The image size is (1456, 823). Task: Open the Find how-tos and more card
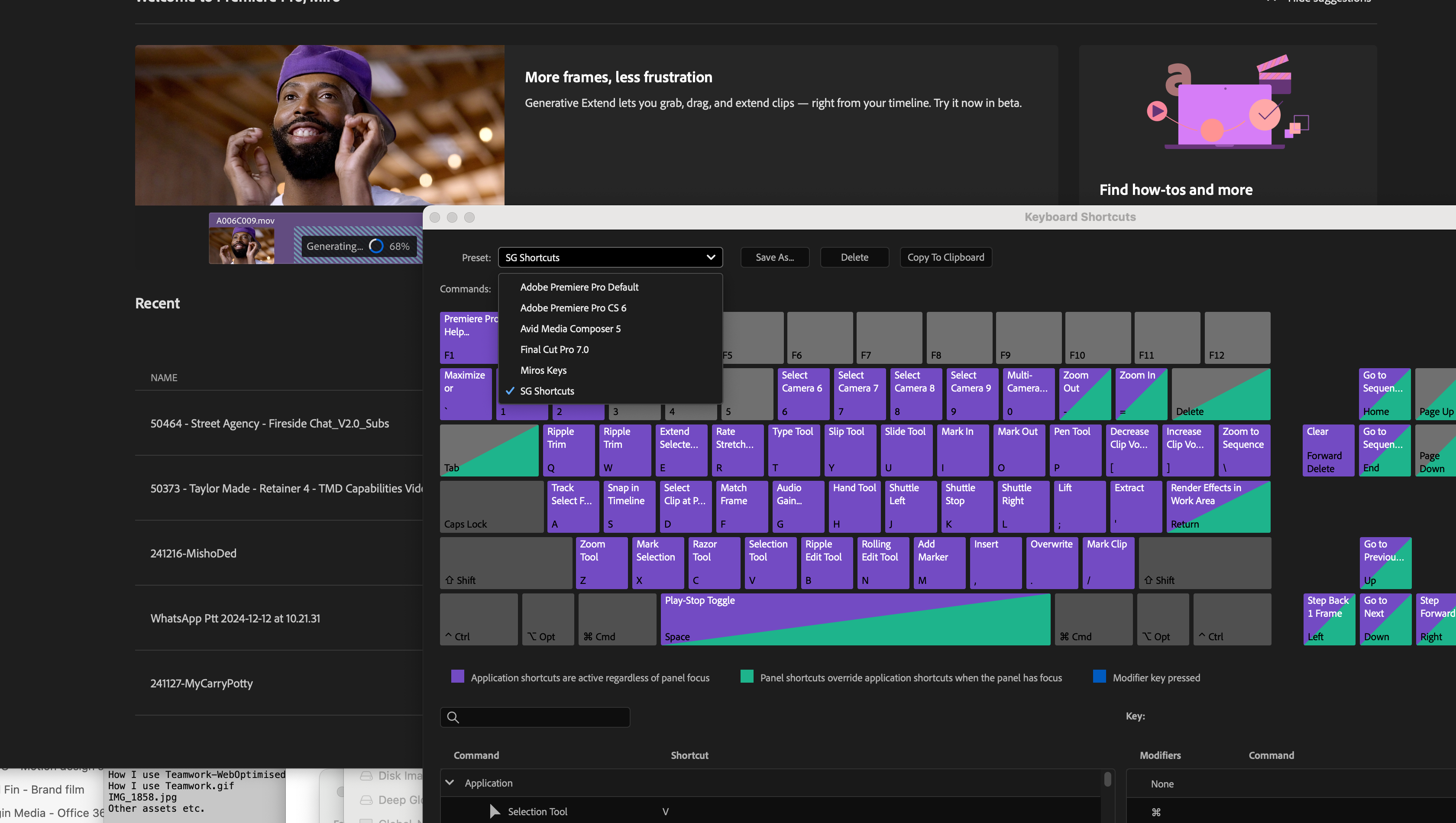1227,125
